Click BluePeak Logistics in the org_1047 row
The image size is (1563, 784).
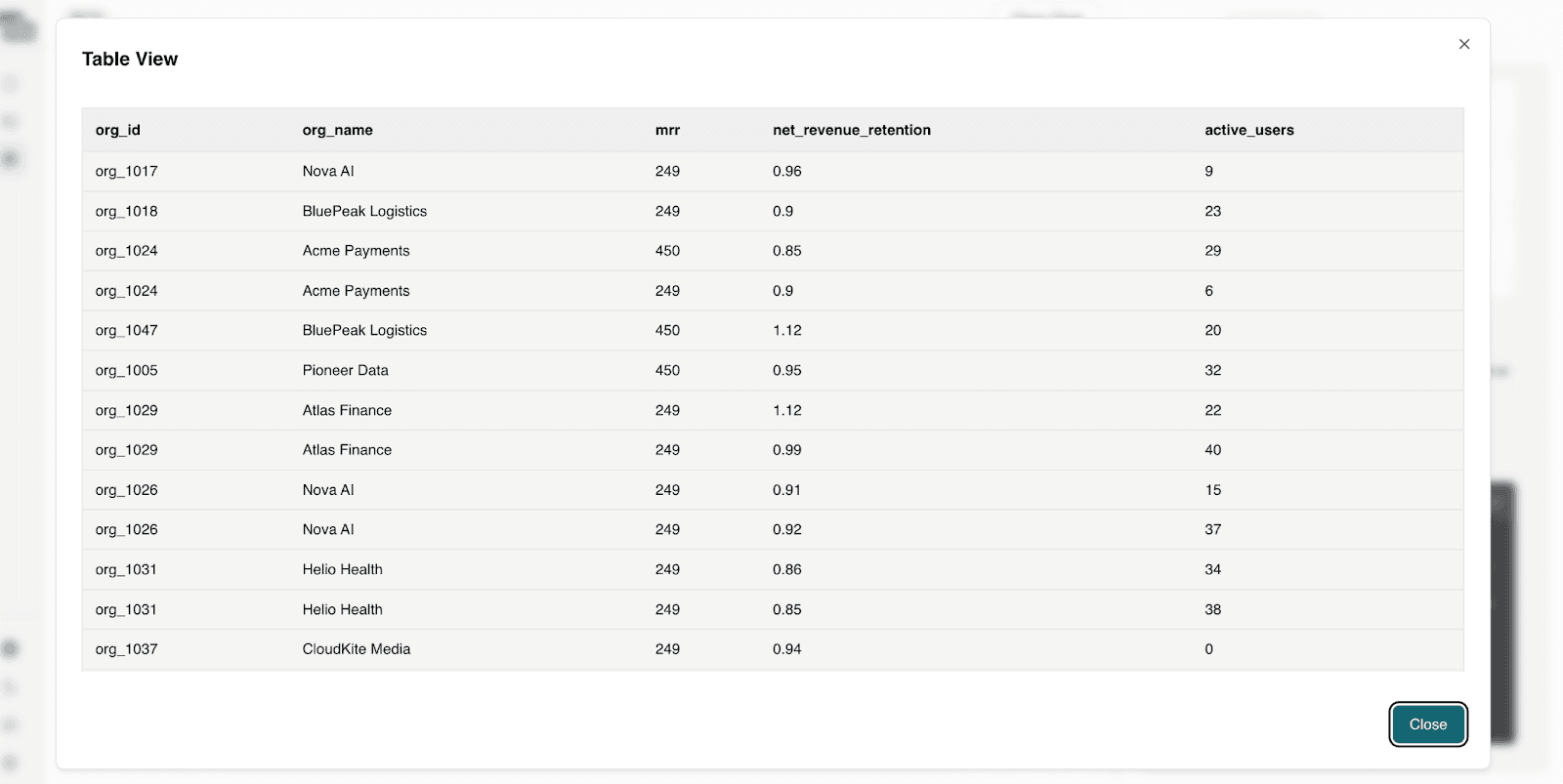pos(364,330)
